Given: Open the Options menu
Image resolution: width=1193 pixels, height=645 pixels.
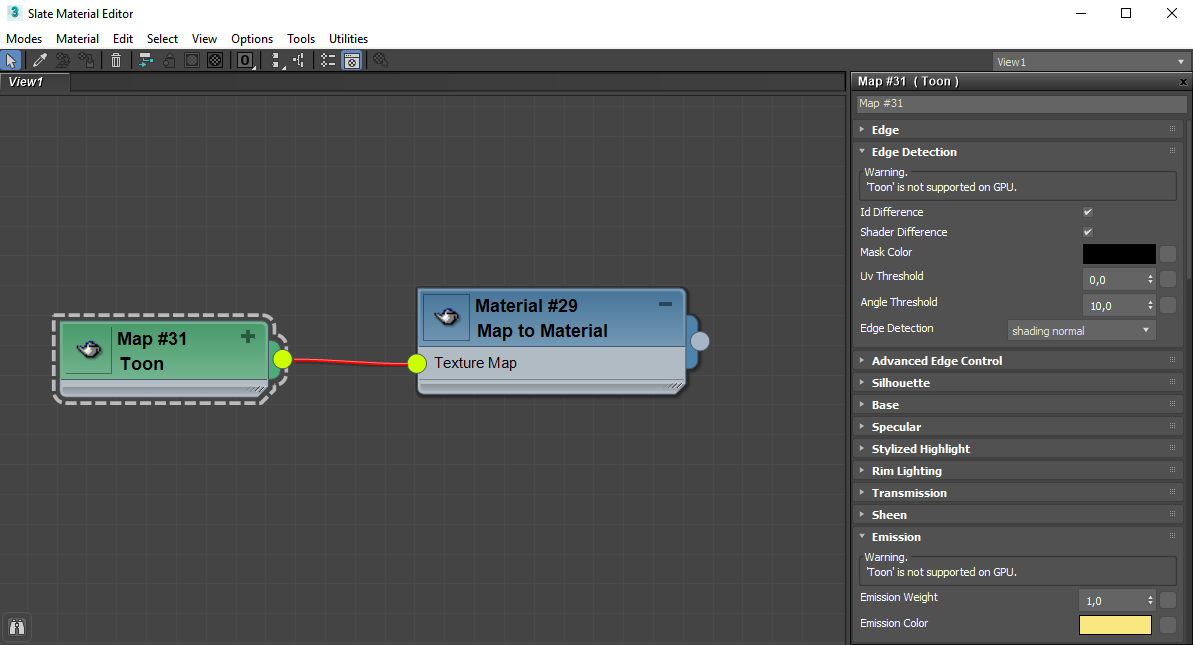Looking at the screenshot, I should coord(252,39).
